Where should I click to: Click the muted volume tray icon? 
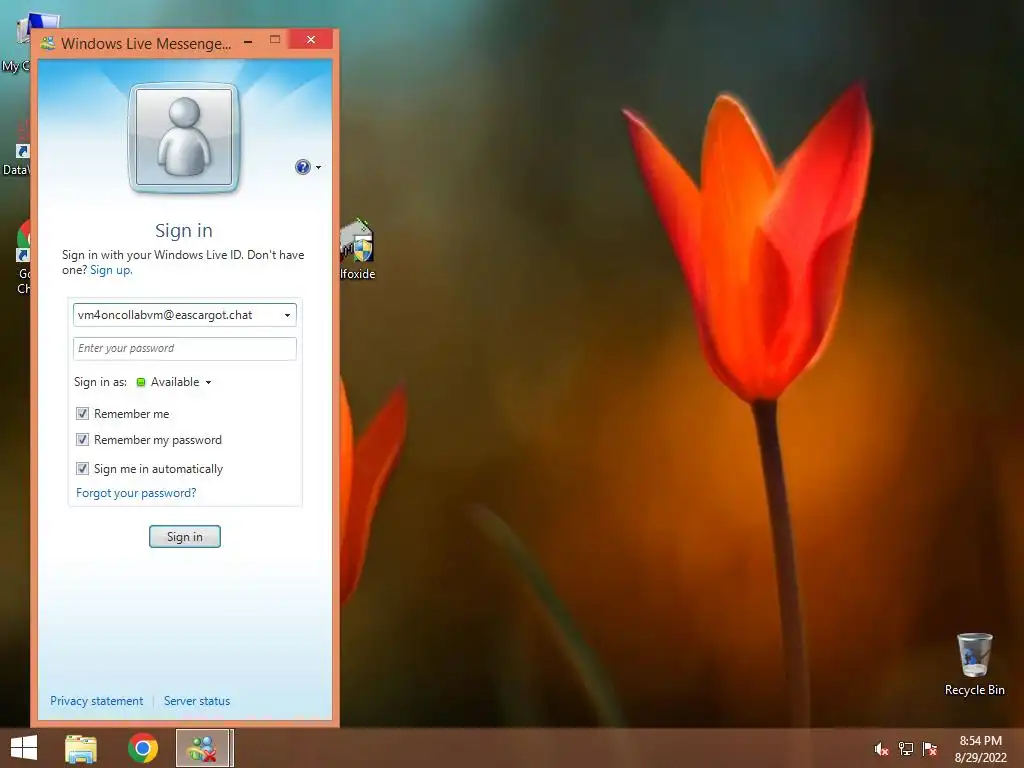(x=881, y=749)
